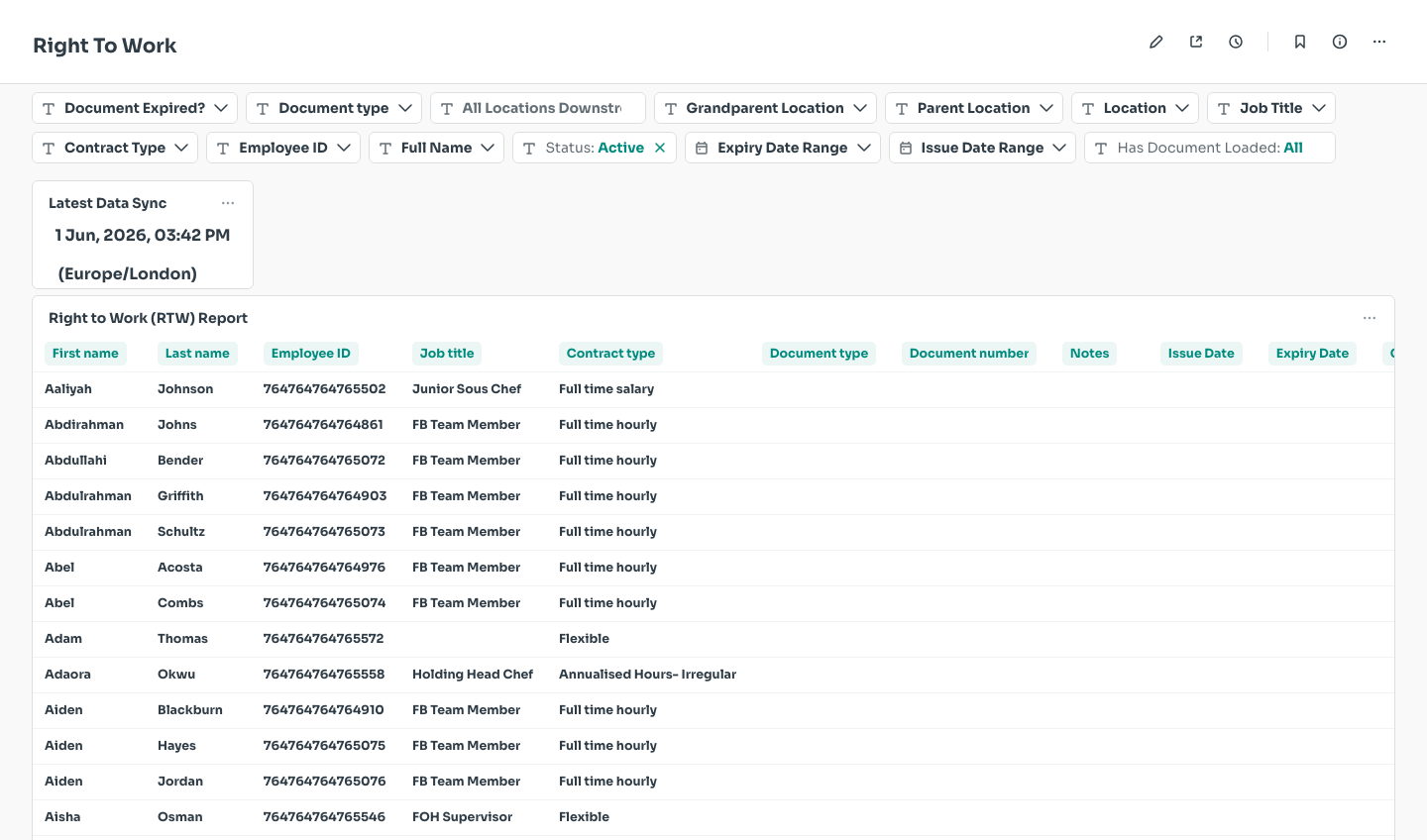Screen dimensions: 1427x840
Task: Open the top-right more options ellipsis
Action: [x=1379, y=42]
